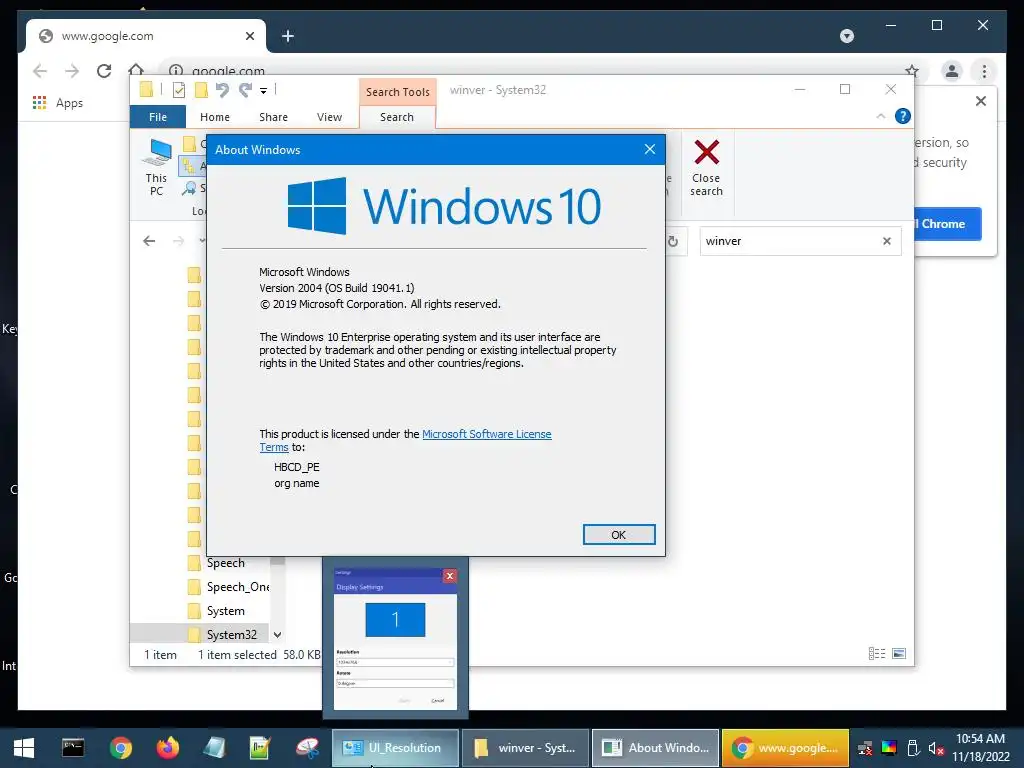Launch Chrome from pinned taskbar icon
Image resolution: width=1024 pixels, height=768 pixels.
(x=121, y=748)
